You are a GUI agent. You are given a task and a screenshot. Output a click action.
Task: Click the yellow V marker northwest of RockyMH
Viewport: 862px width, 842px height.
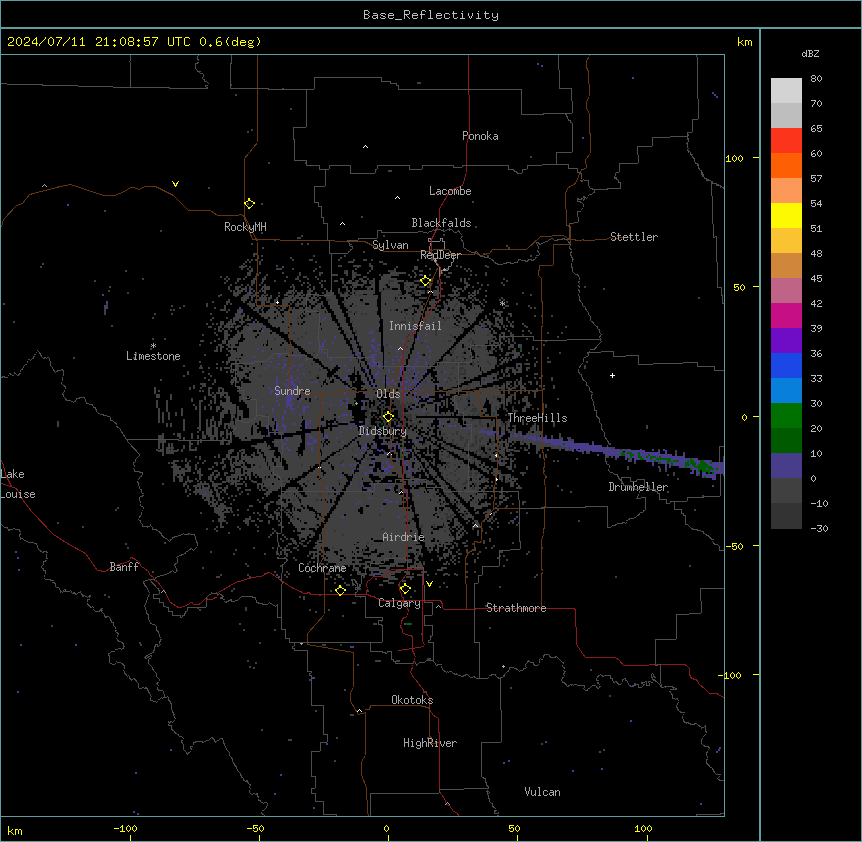point(175,184)
